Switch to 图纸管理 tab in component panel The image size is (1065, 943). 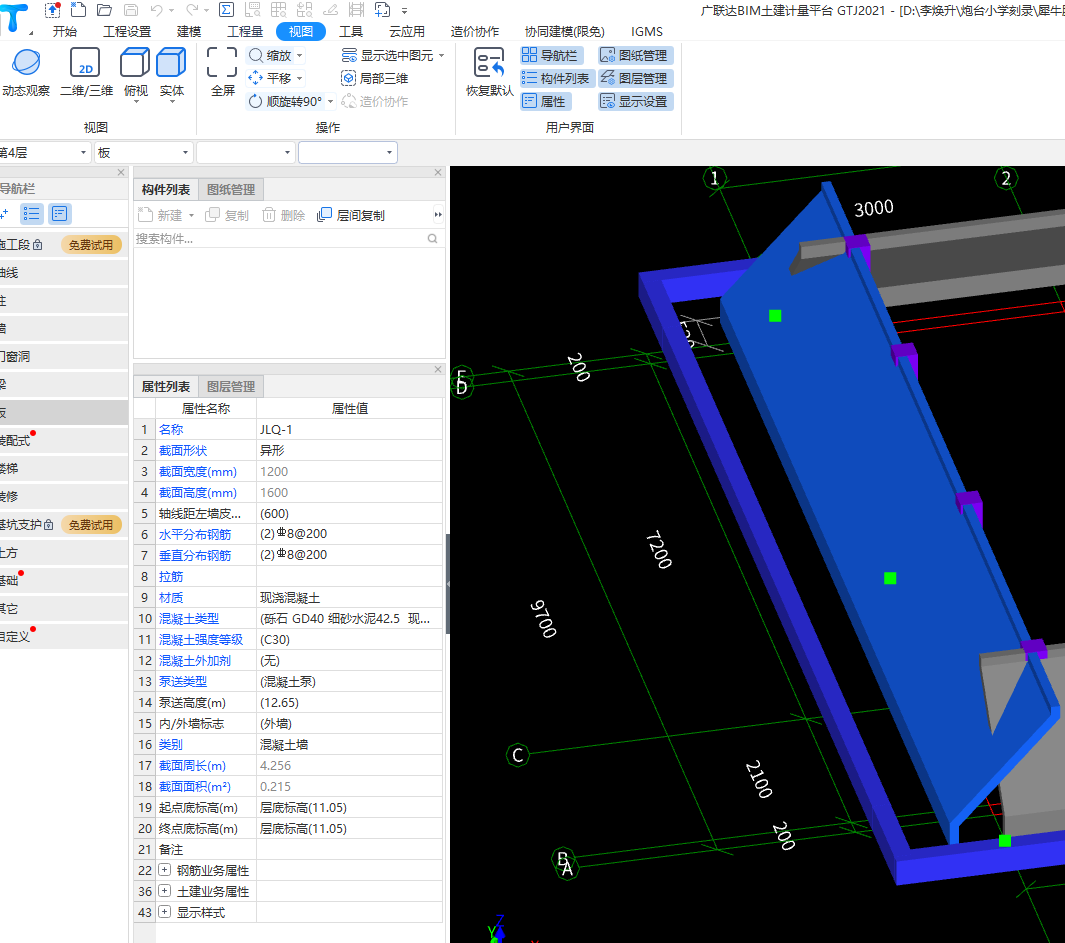click(x=231, y=190)
